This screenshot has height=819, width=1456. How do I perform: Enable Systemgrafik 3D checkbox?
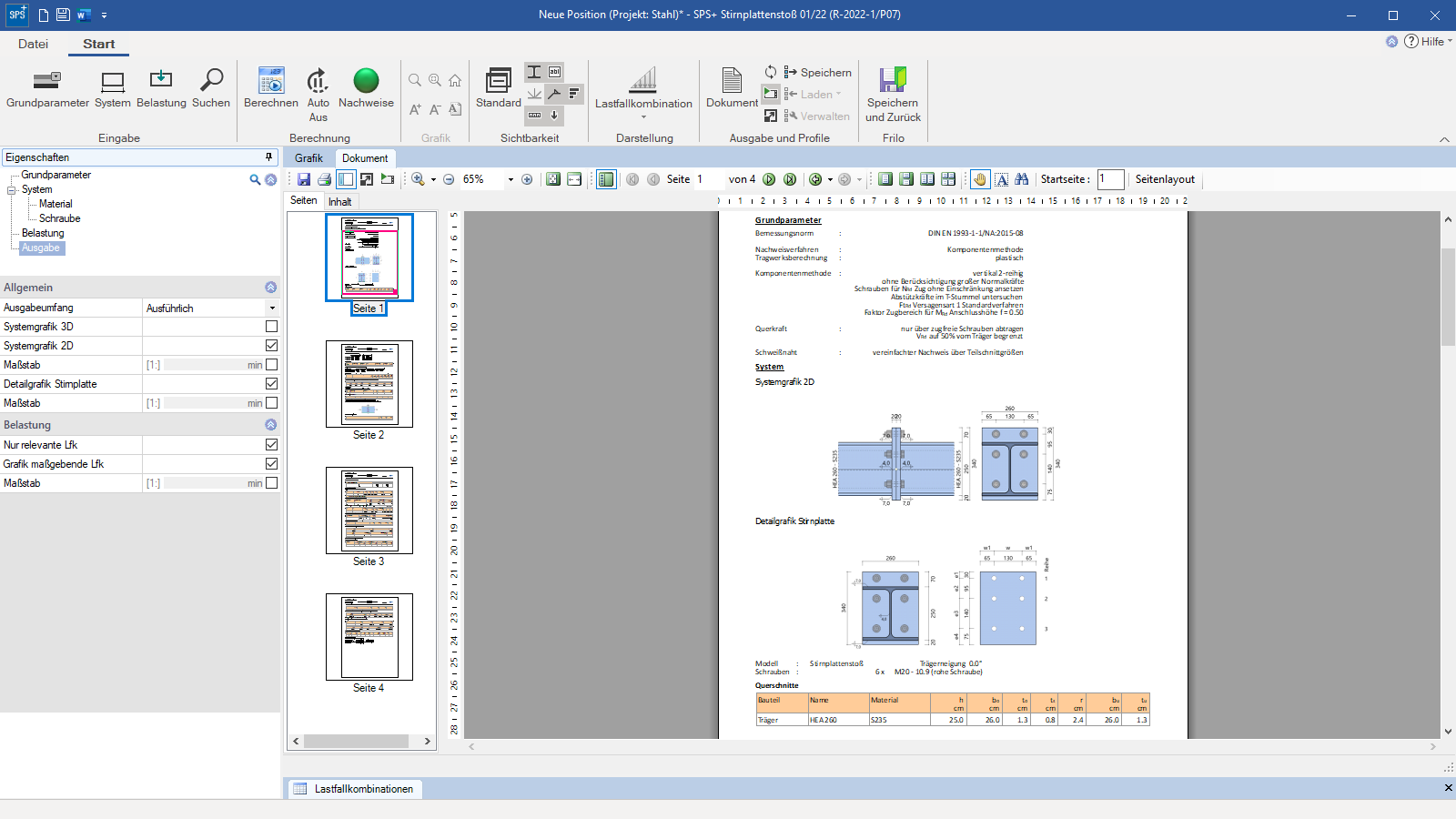[271, 327]
